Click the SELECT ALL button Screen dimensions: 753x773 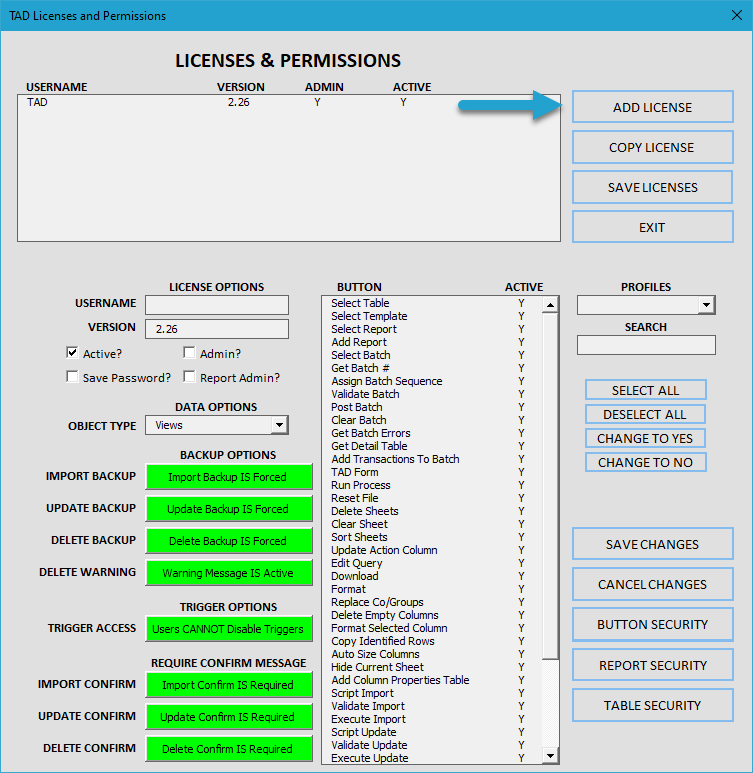click(645, 390)
